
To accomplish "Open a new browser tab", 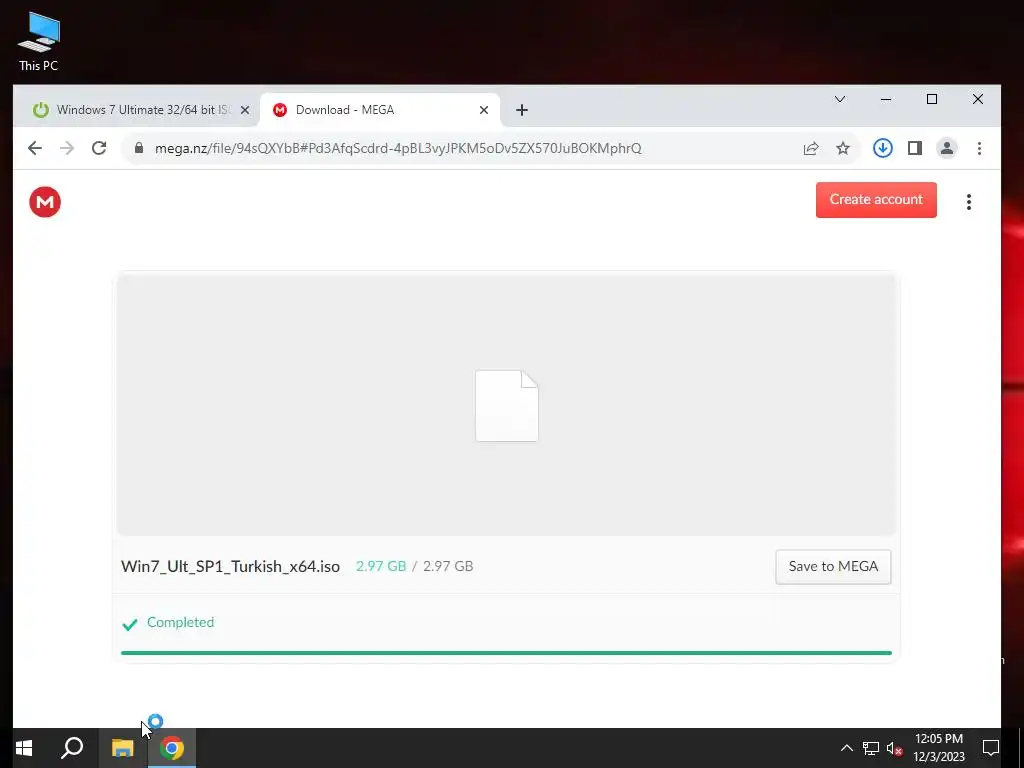I will [521, 110].
